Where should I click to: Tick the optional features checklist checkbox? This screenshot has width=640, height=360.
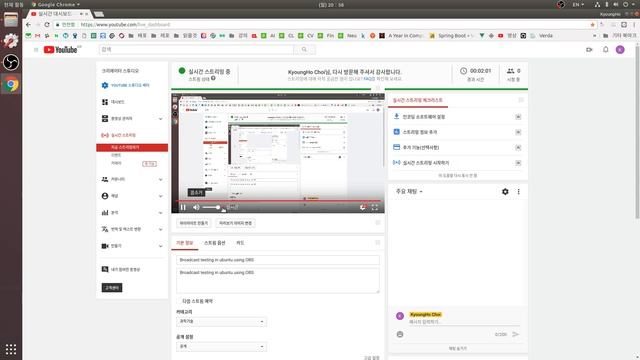pyautogui.click(x=518, y=147)
